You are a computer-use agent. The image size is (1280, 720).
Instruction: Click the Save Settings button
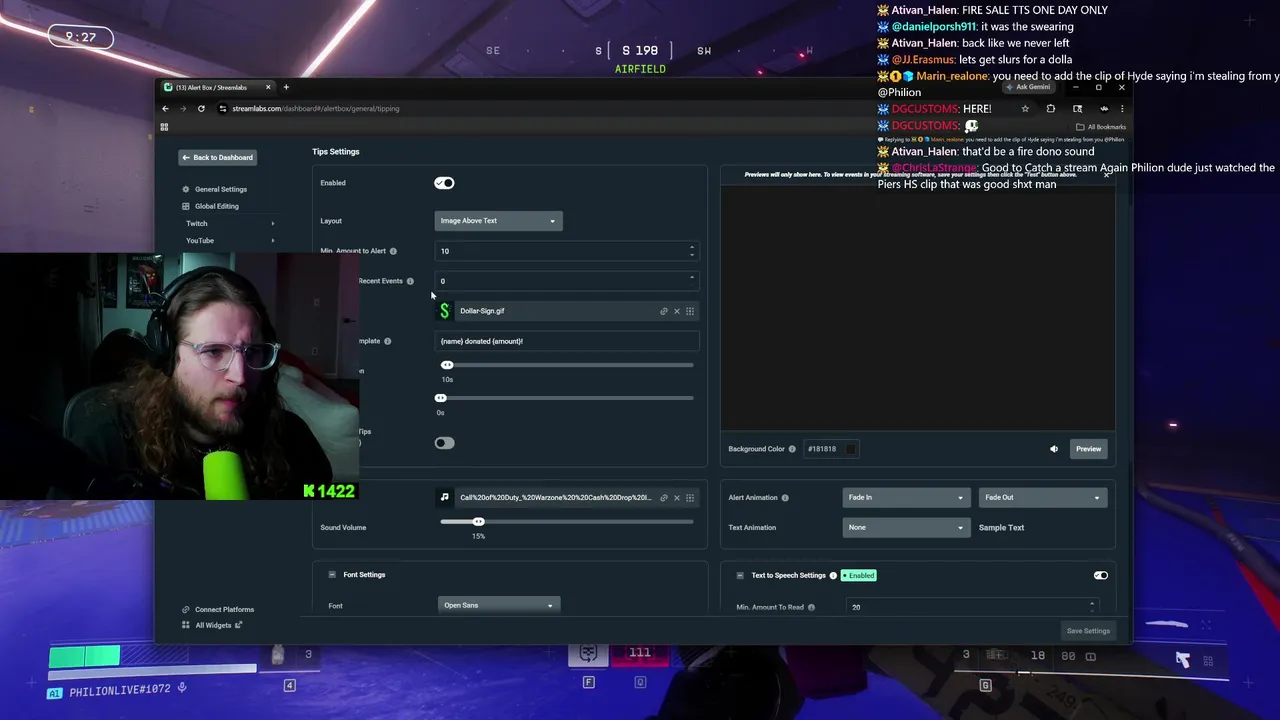click(1088, 631)
